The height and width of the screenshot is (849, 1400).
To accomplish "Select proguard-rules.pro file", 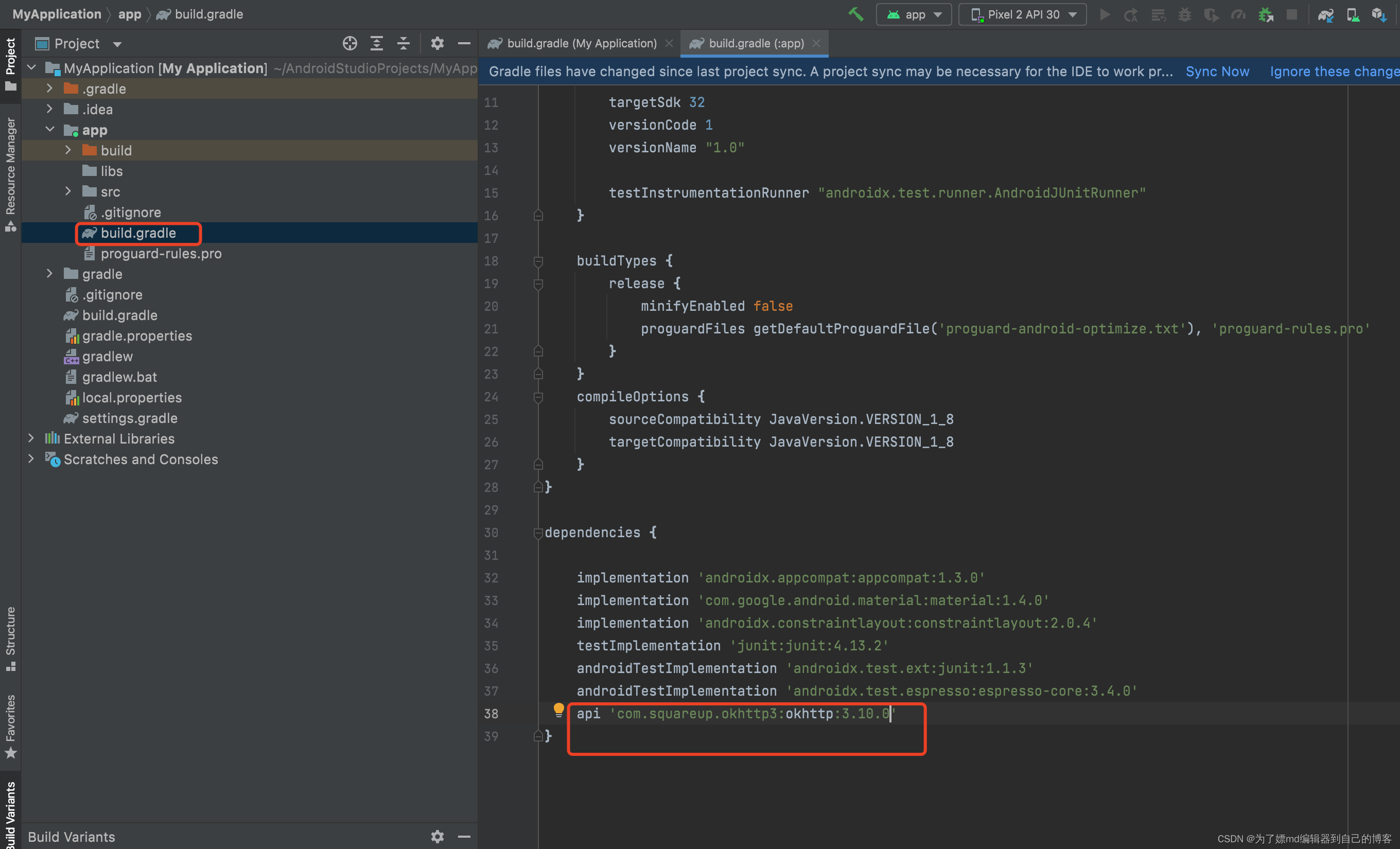I will tap(153, 253).
